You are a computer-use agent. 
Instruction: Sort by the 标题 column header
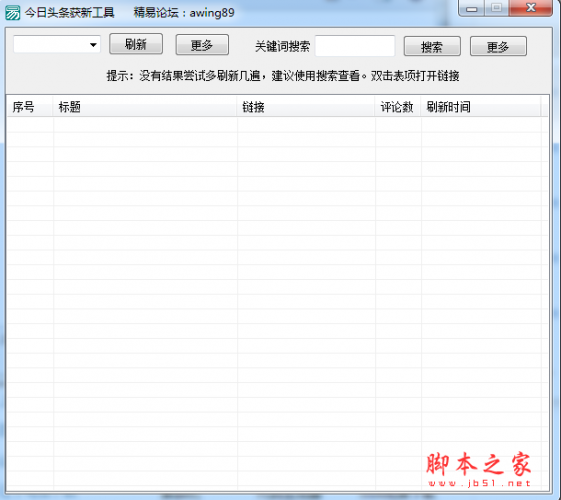tap(145, 107)
